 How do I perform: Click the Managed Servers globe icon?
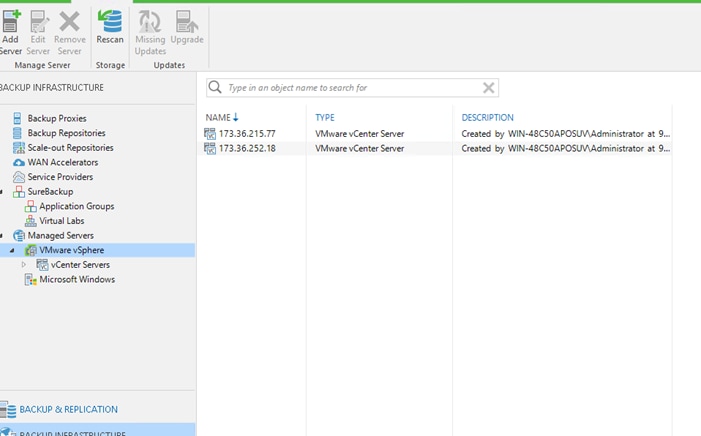[19, 236]
